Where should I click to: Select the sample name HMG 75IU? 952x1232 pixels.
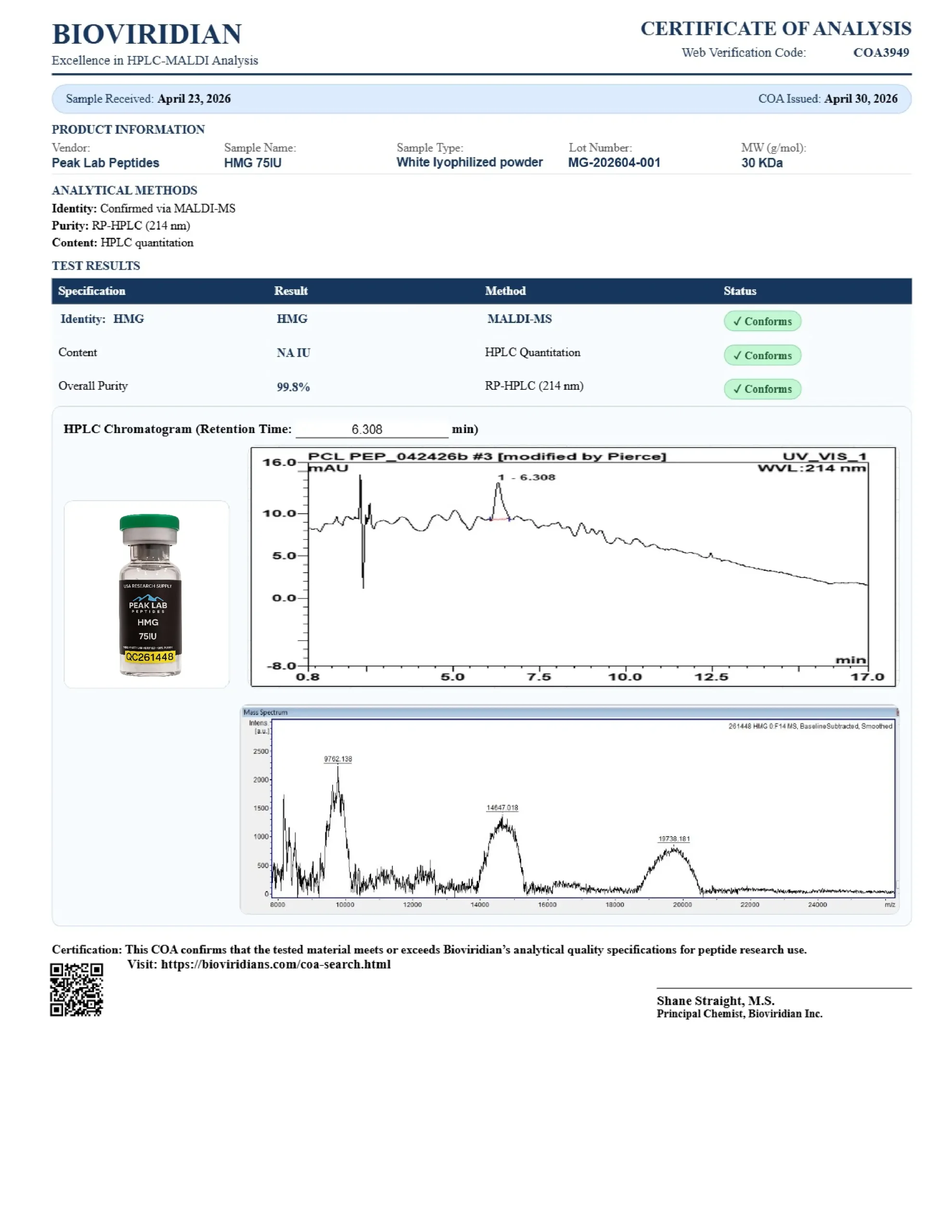252,163
